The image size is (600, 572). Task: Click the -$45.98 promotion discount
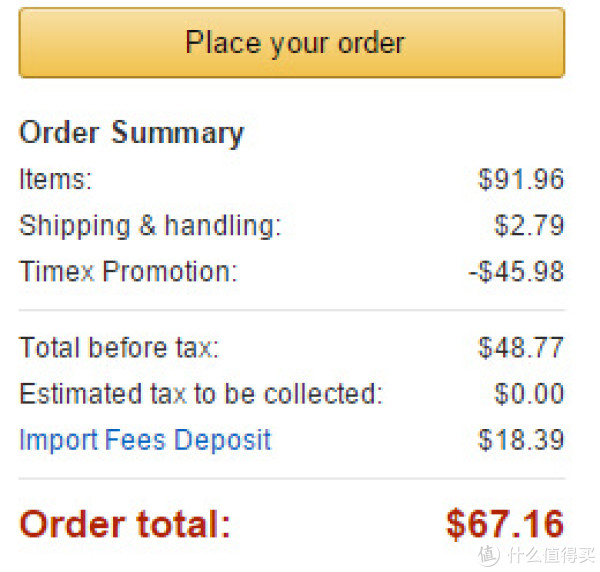pos(517,272)
